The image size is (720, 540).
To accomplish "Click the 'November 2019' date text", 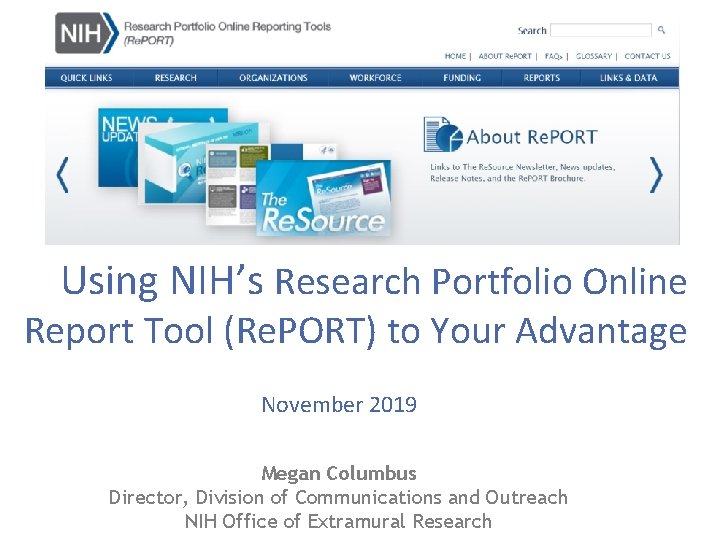I will click(339, 405).
